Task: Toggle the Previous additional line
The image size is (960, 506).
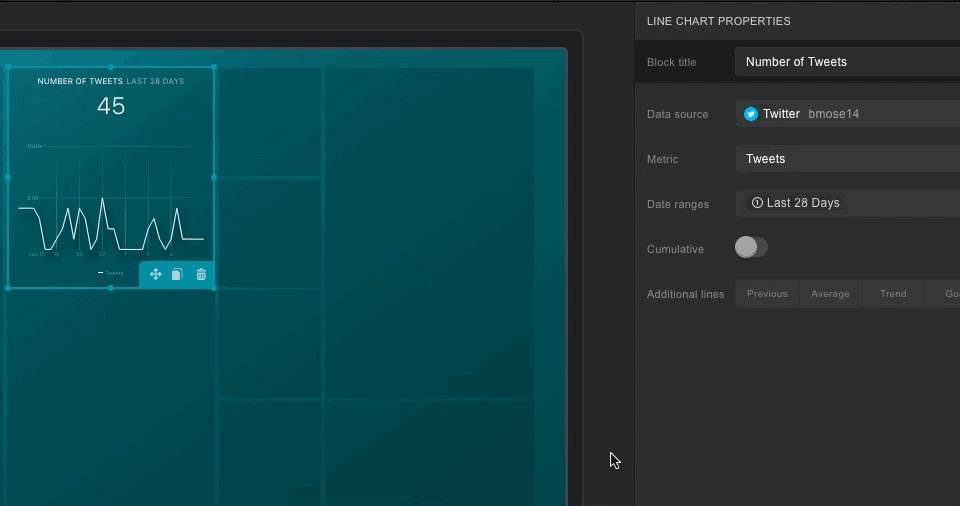Action: point(767,294)
